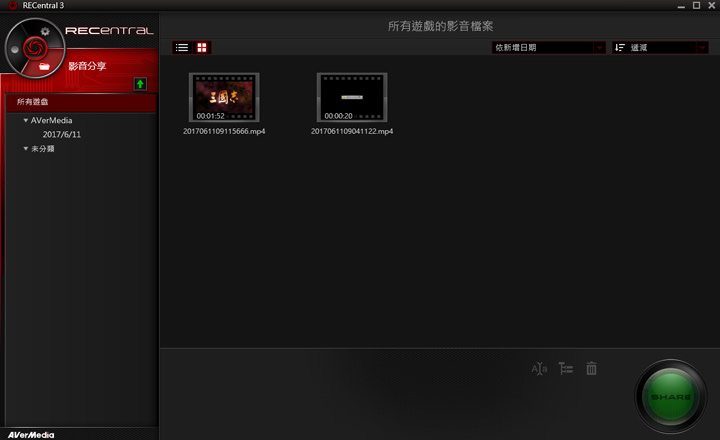Click the green up-arrow upload icon
This screenshot has height=440, width=720.
coord(140,84)
